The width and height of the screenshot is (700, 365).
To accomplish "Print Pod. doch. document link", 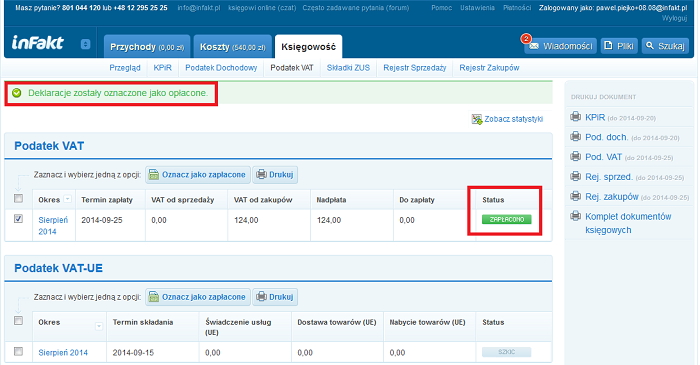I will [x=607, y=137].
